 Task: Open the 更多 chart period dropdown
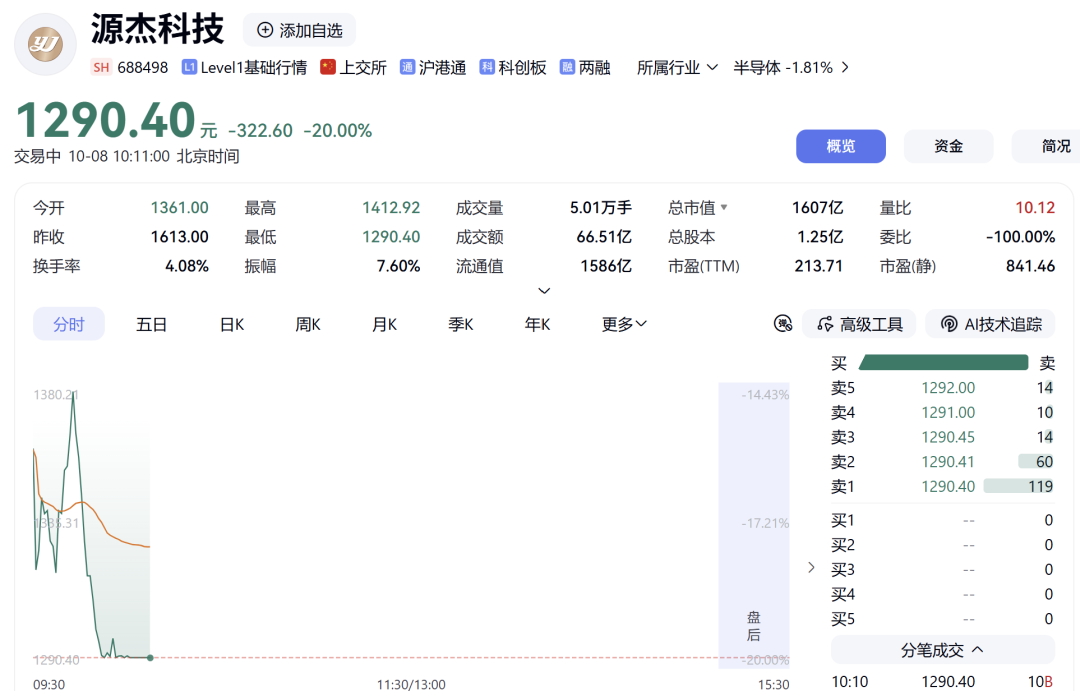click(624, 324)
